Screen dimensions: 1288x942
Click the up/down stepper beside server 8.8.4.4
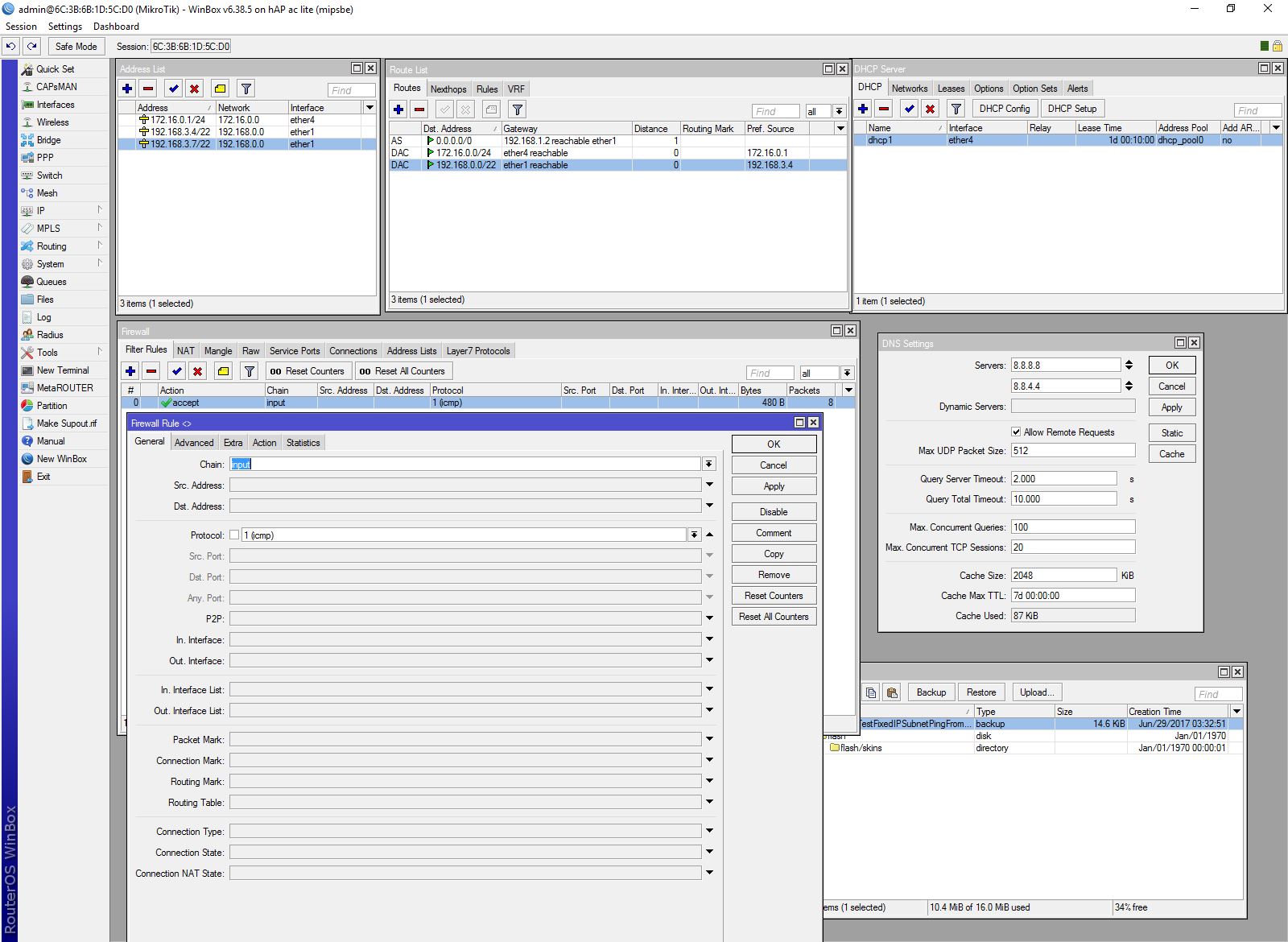[x=1129, y=386]
